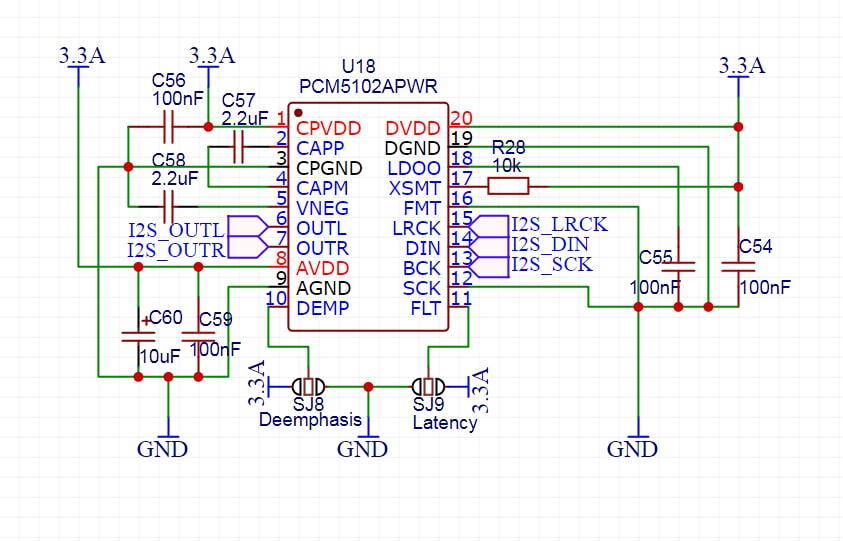Click the OUTL pin label
Screen dimensions: 843x541
coord(322,228)
